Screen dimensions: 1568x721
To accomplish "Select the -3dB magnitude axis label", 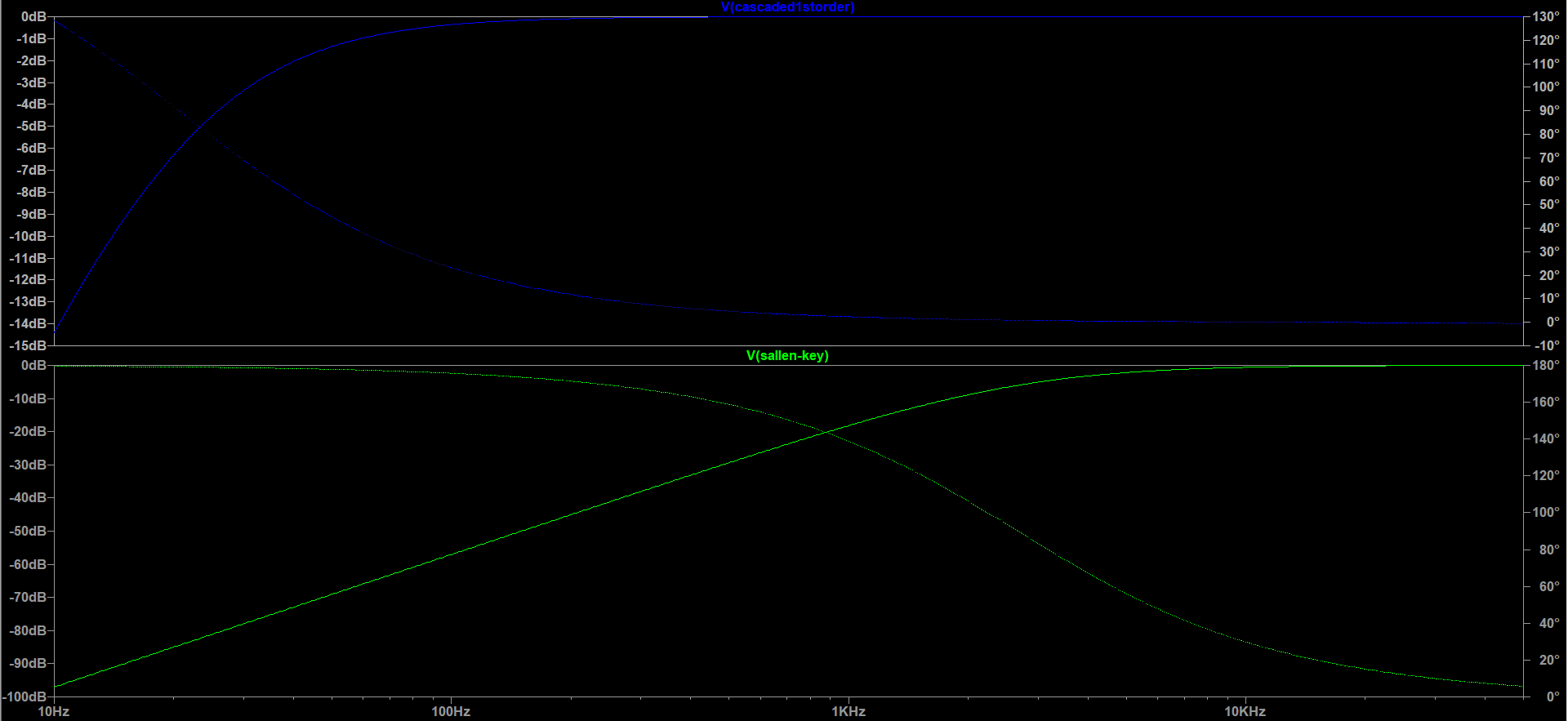I will point(31,82).
